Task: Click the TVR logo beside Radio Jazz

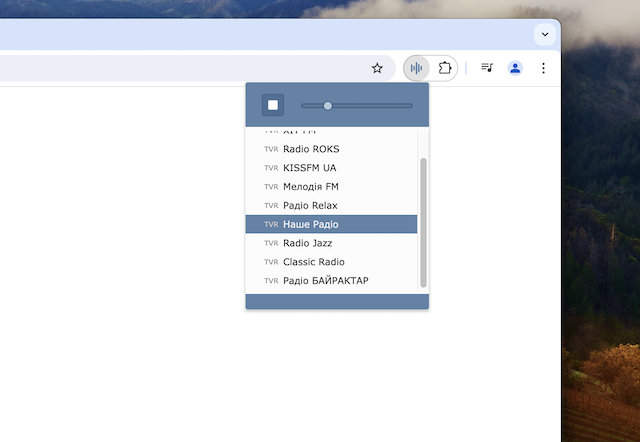Action: click(271, 243)
